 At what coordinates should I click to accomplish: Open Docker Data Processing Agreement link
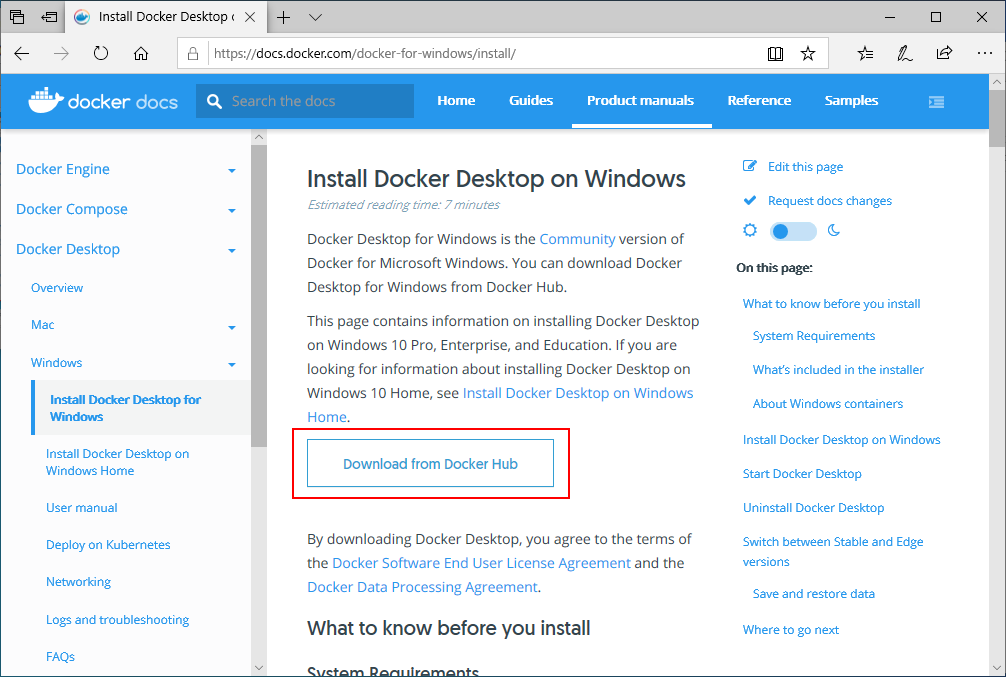422,587
